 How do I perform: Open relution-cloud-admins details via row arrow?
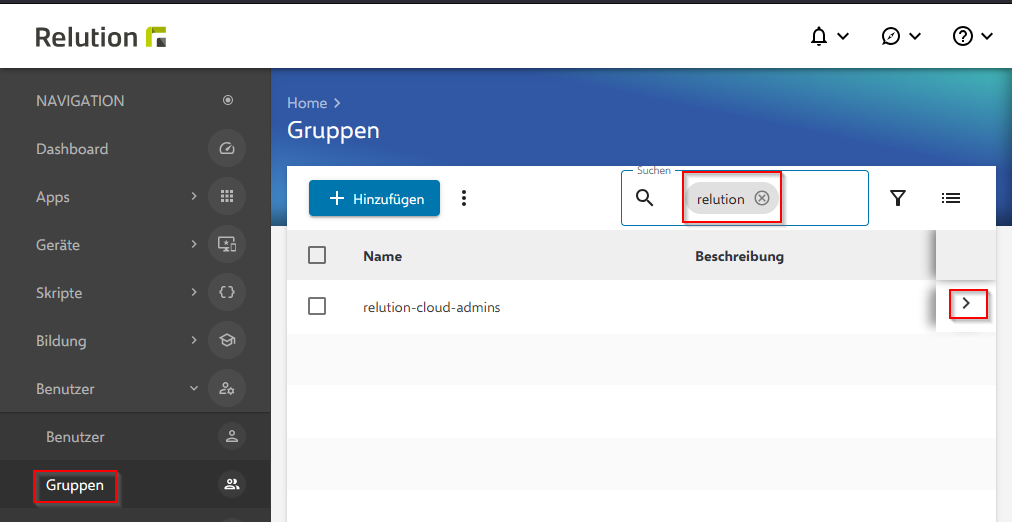click(x=966, y=303)
